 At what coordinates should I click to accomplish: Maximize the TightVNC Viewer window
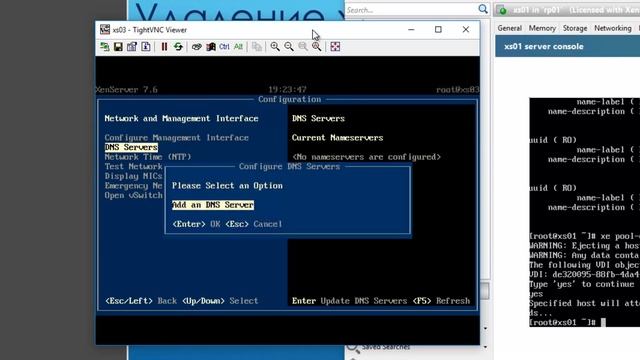(x=438, y=29)
